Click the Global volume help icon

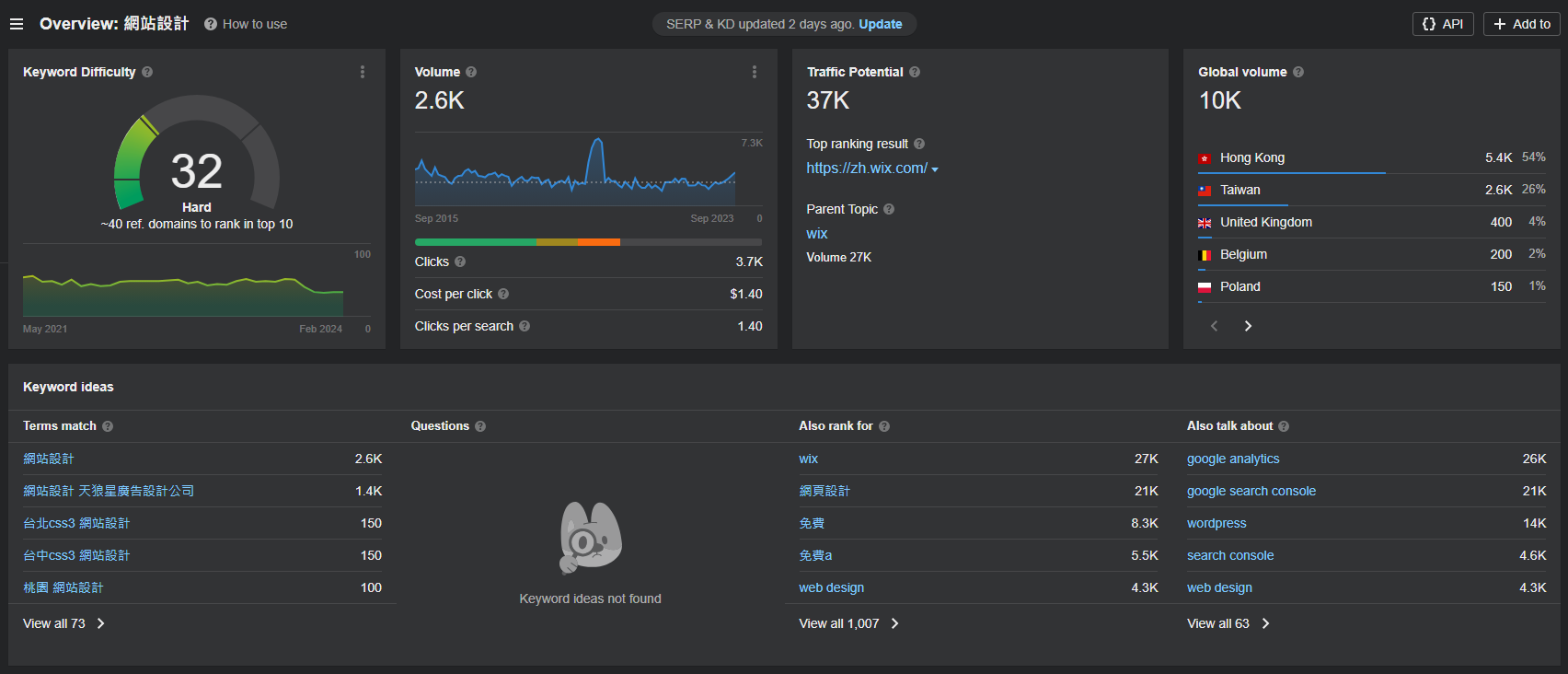coord(1298,72)
